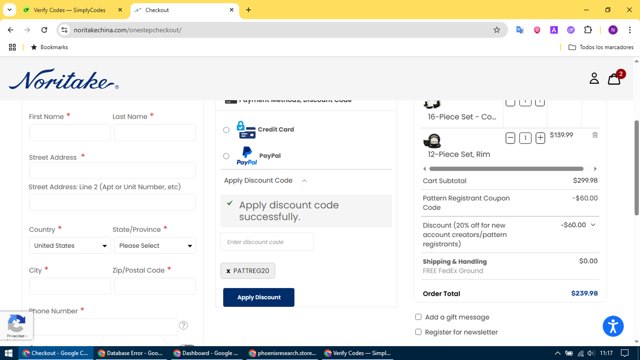Screen dimensions: 640x360
Task: Open the State/Province dropdown
Action: [x=155, y=246]
